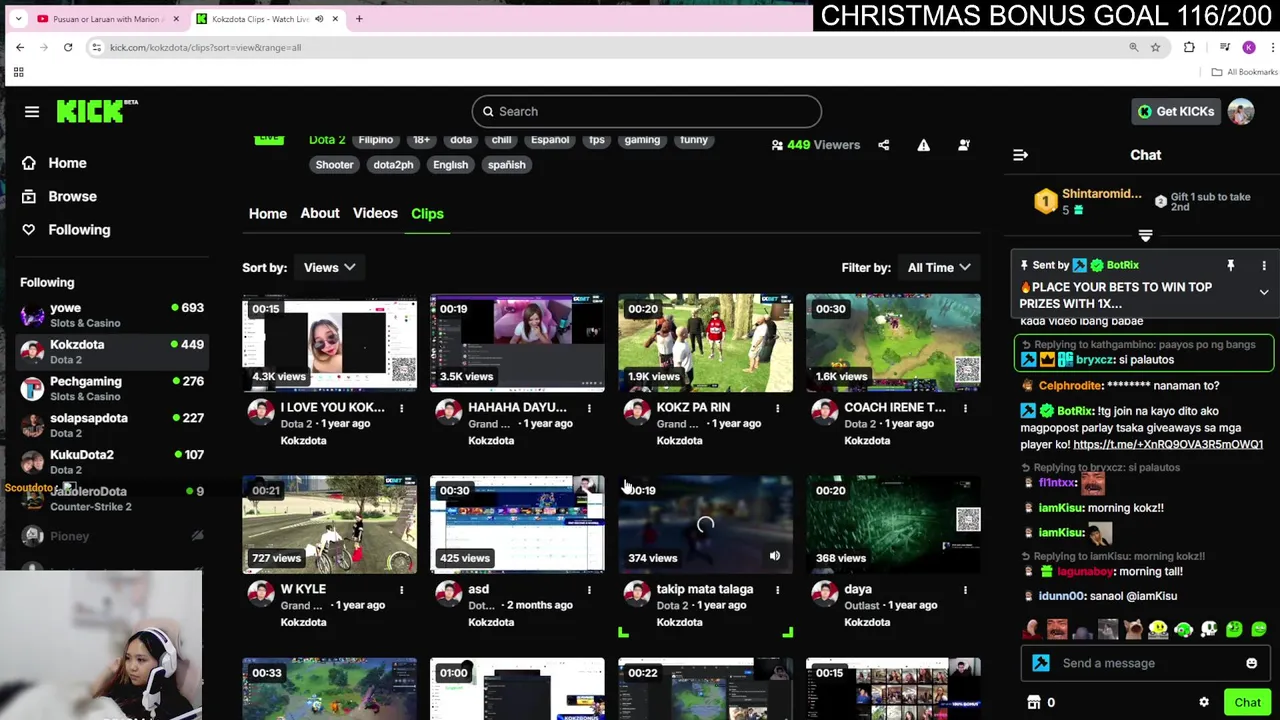The height and width of the screenshot is (720, 1280).
Task: Open KukuDota2 channel in Following list
Action: [x=112, y=461]
